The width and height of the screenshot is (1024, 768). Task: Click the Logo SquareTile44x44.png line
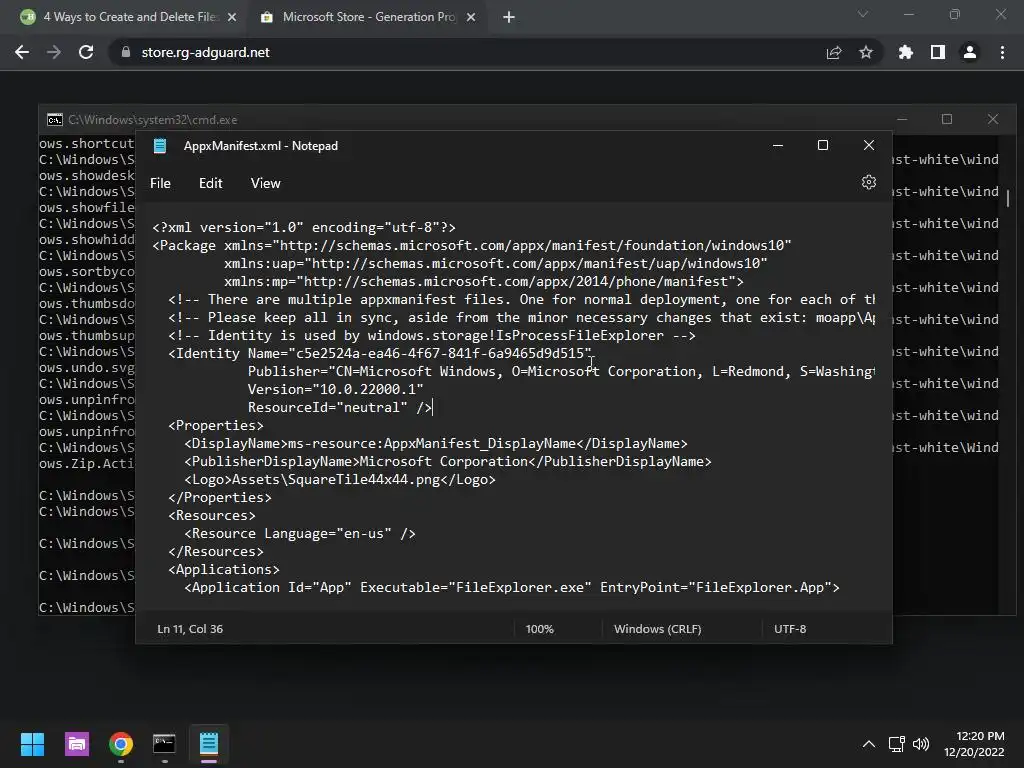[340, 480]
